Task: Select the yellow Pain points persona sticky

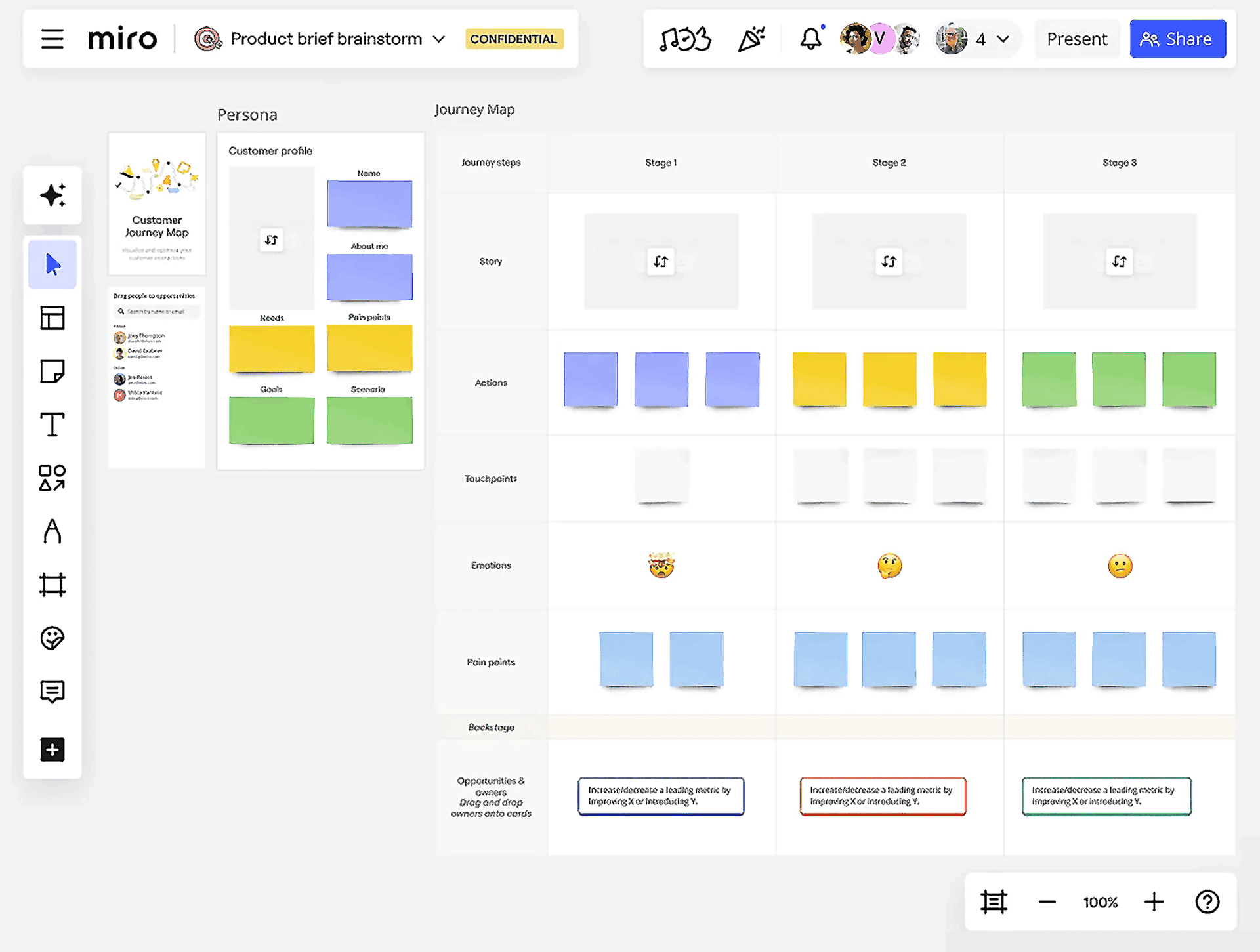Action: tap(369, 348)
